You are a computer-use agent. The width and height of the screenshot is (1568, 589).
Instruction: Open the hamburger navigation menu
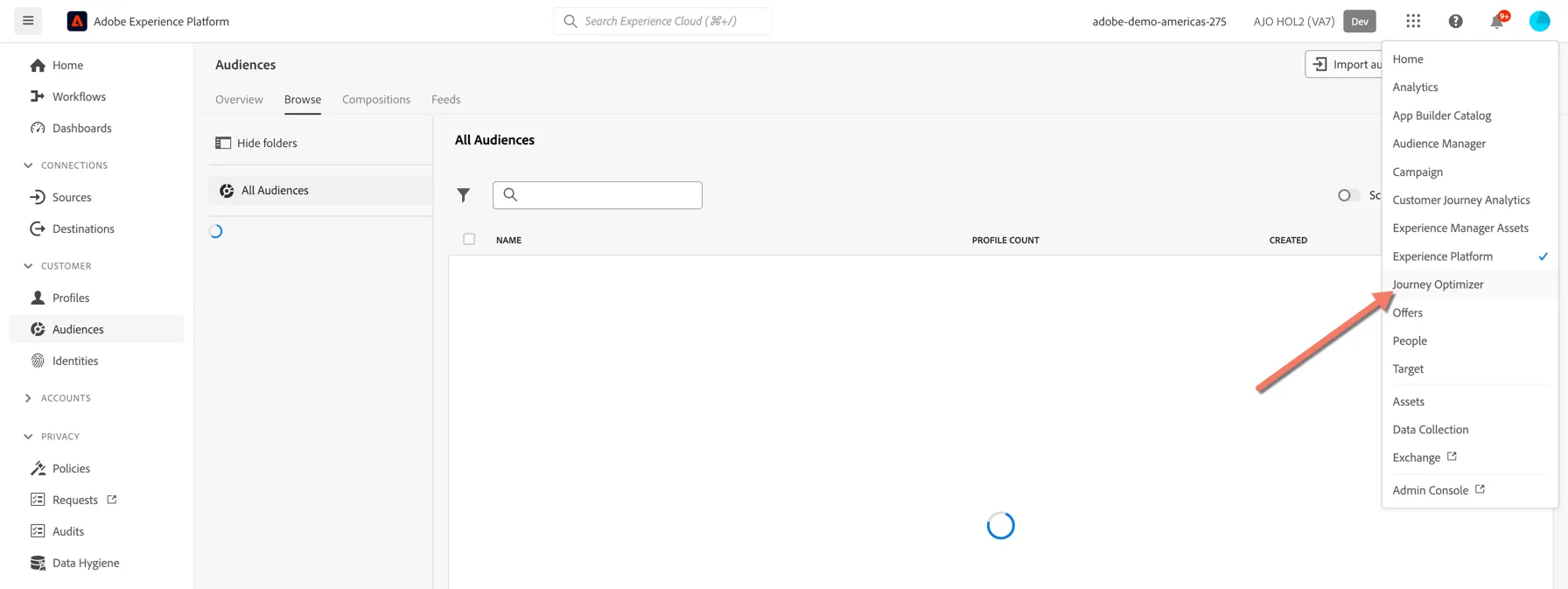tap(28, 21)
